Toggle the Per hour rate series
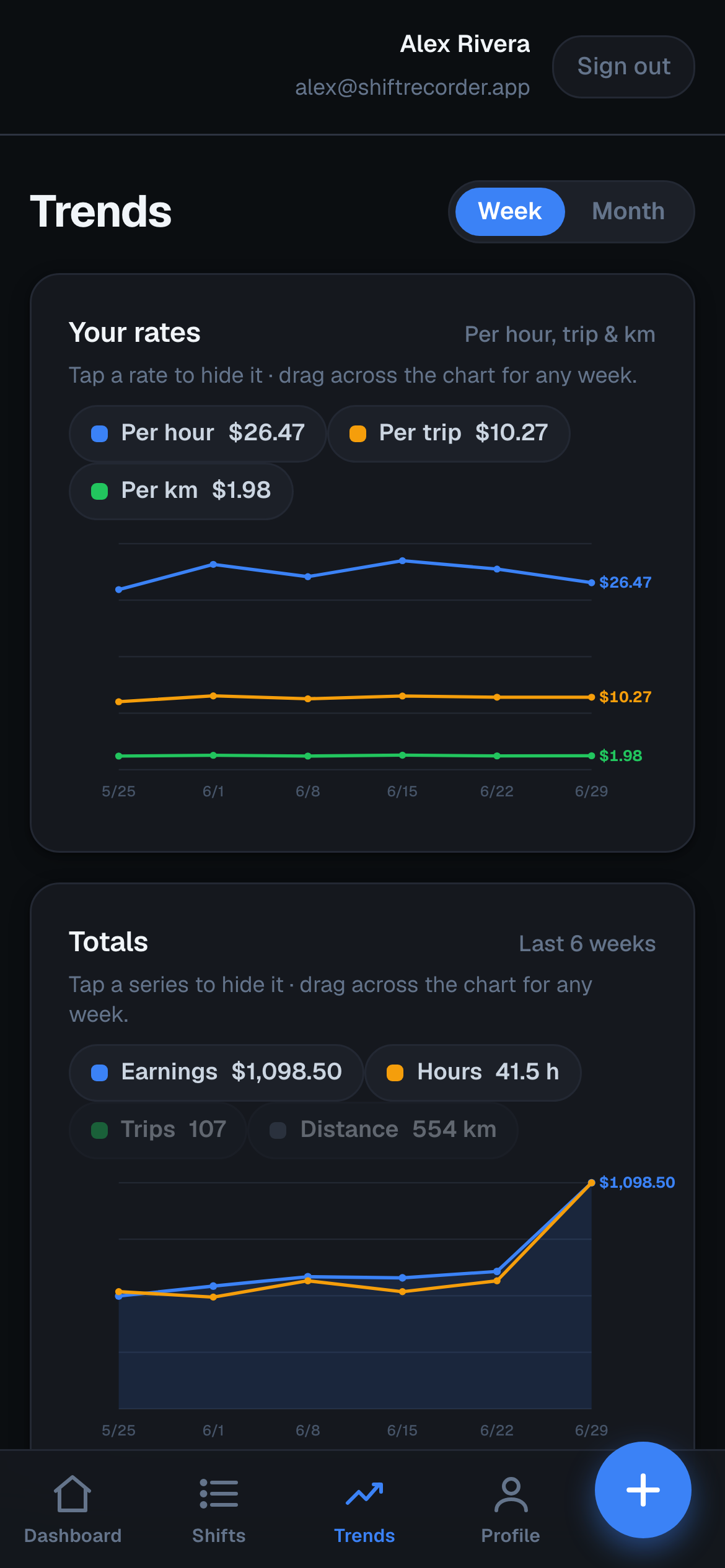The width and height of the screenshot is (725, 1568). pos(198,433)
